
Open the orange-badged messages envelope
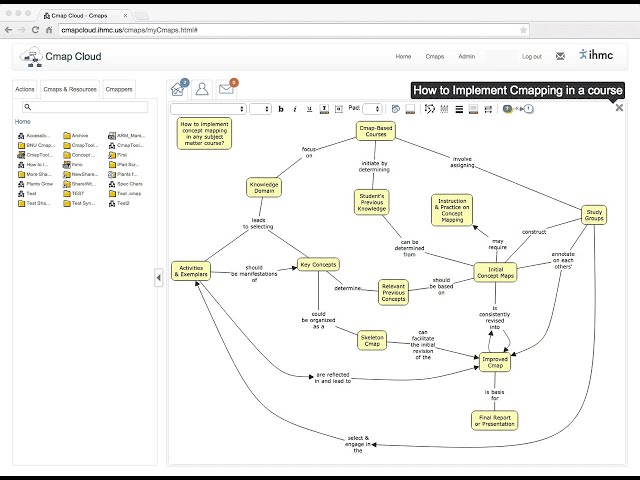click(x=227, y=88)
